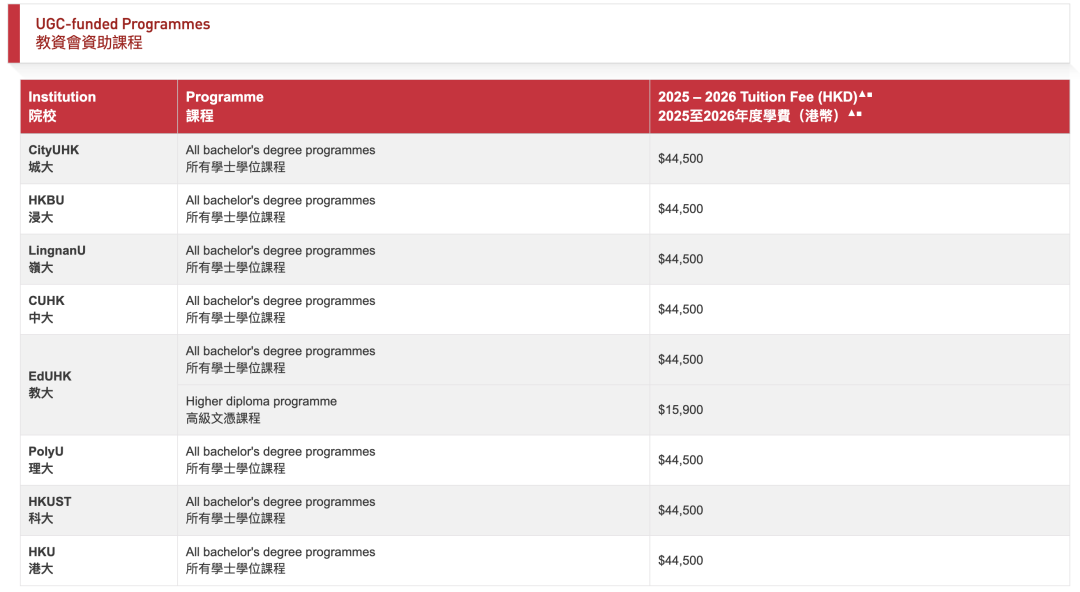Viewport: 1080px width, 592px height.
Task: Click the $44,500 fee in CityUHK row
Action: [x=681, y=159]
